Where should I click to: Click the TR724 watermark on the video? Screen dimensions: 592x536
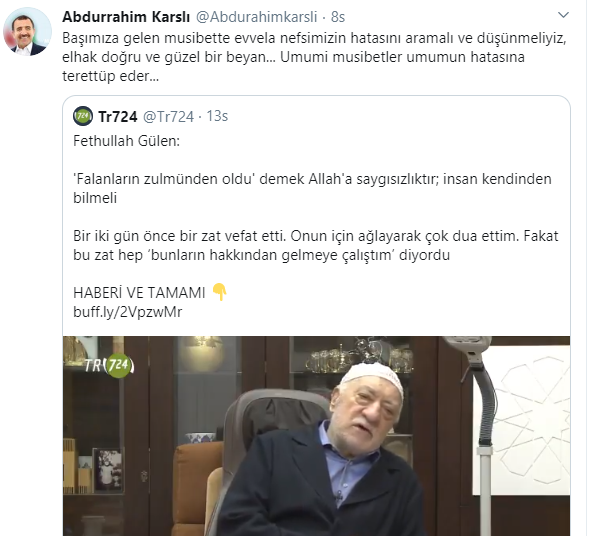(x=109, y=365)
